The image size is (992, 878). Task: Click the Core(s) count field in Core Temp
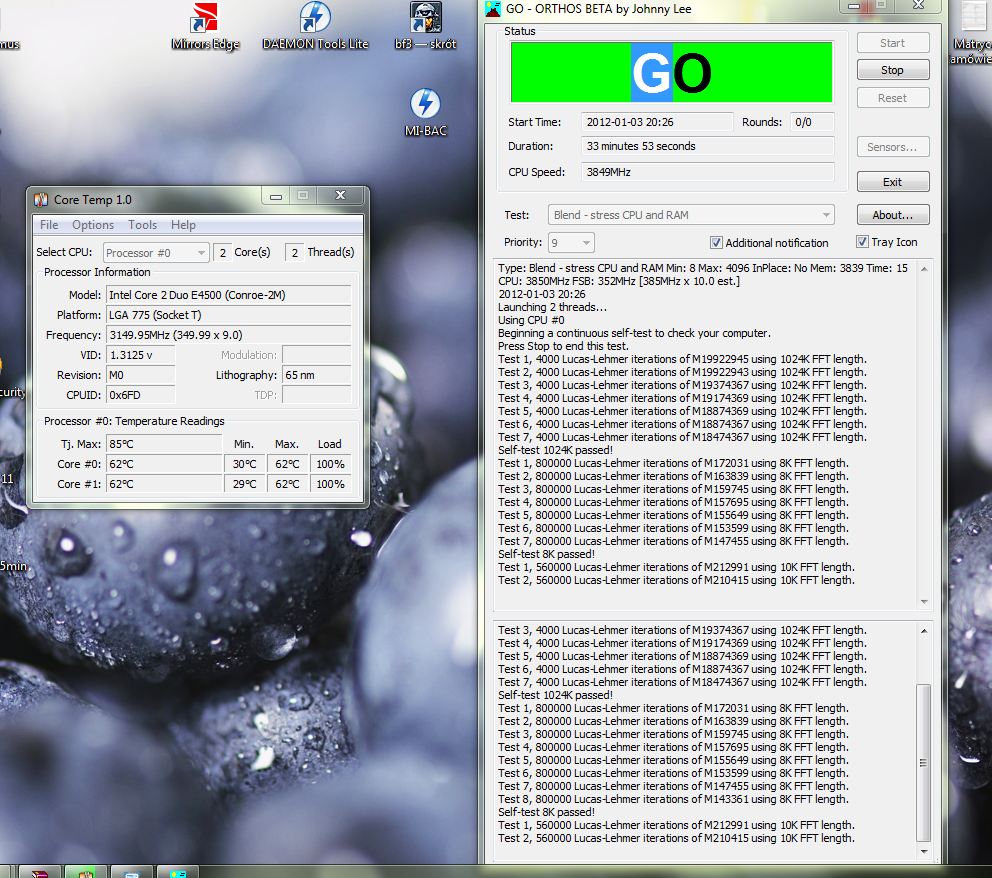[222, 252]
